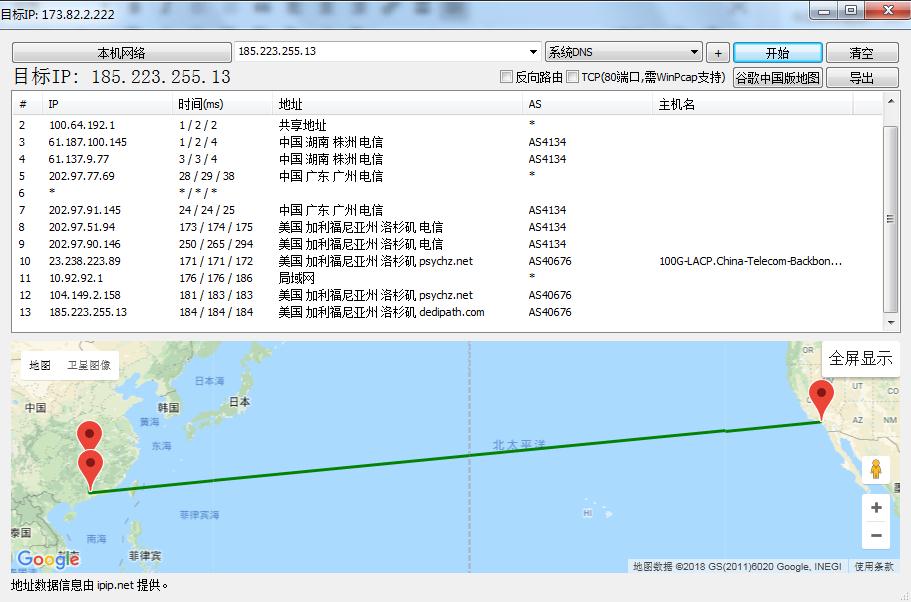This screenshot has height=602, width=911.
Task: Click the upper red marker in Hunan
Action: pyautogui.click(x=90, y=437)
